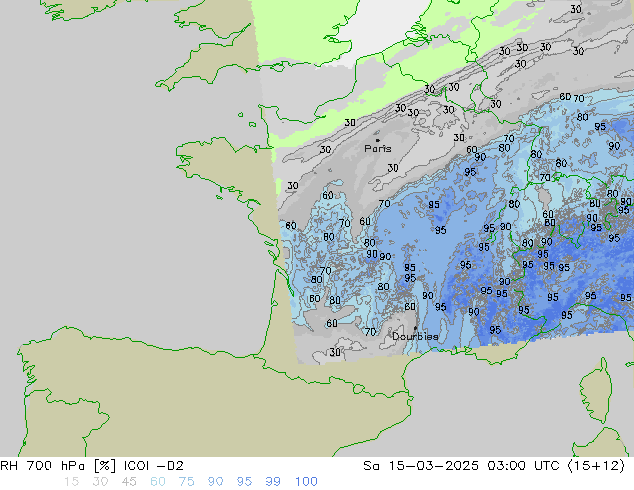Click the ICON-D2 model name text
Image resolution: width=634 pixels, height=490 pixels.
pyautogui.click(x=154, y=466)
